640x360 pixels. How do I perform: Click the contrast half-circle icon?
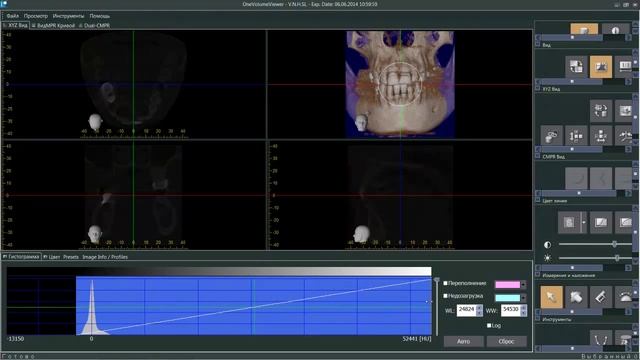(x=547, y=244)
